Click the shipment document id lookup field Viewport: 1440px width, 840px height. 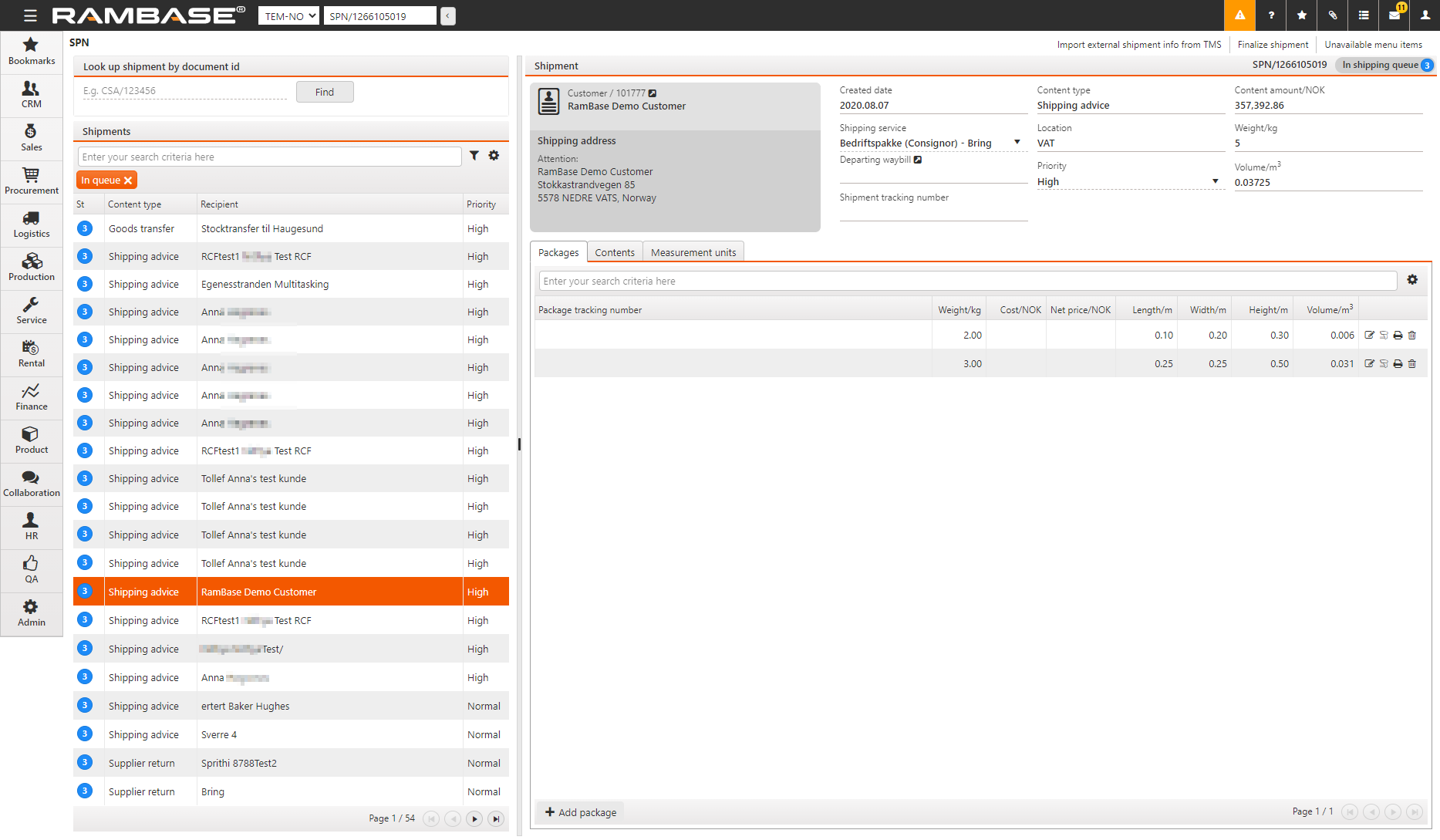tap(185, 91)
